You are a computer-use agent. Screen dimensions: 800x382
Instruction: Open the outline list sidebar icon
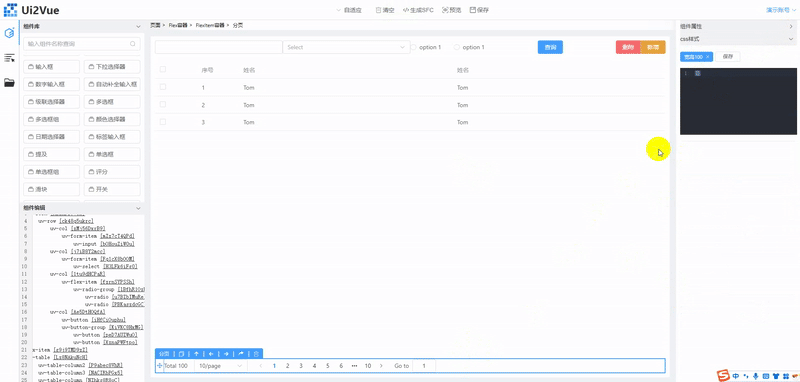click(9, 58)
